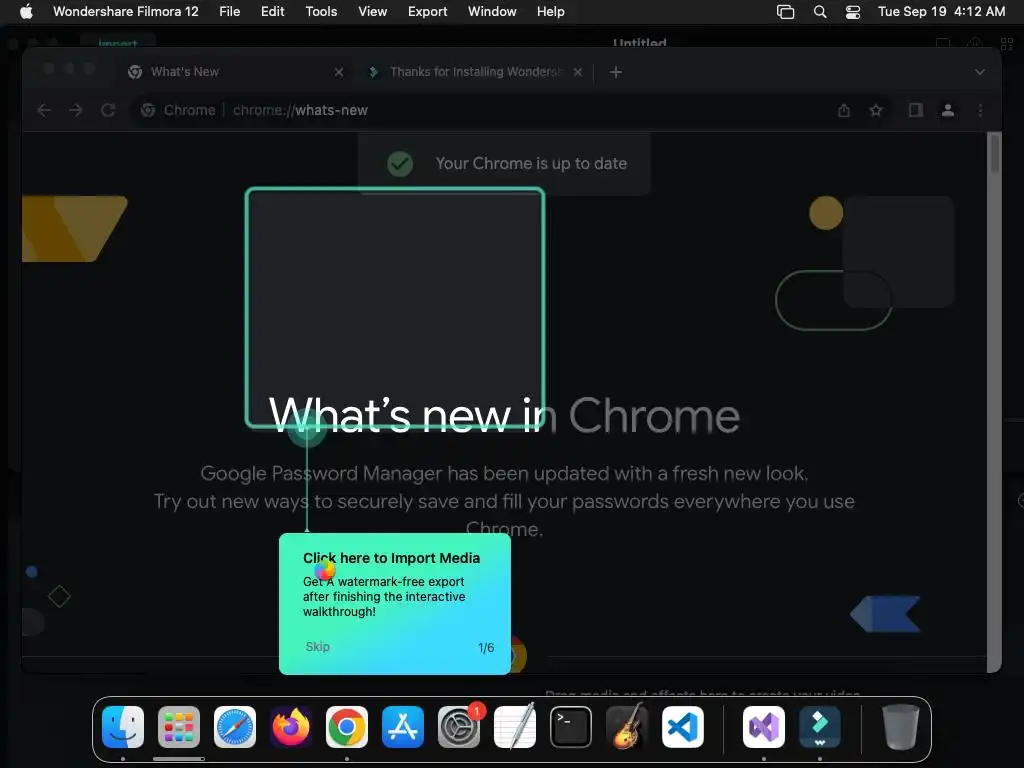Open Launchpad from the Dock
The image size is (1024, 768).
[179, 726]
